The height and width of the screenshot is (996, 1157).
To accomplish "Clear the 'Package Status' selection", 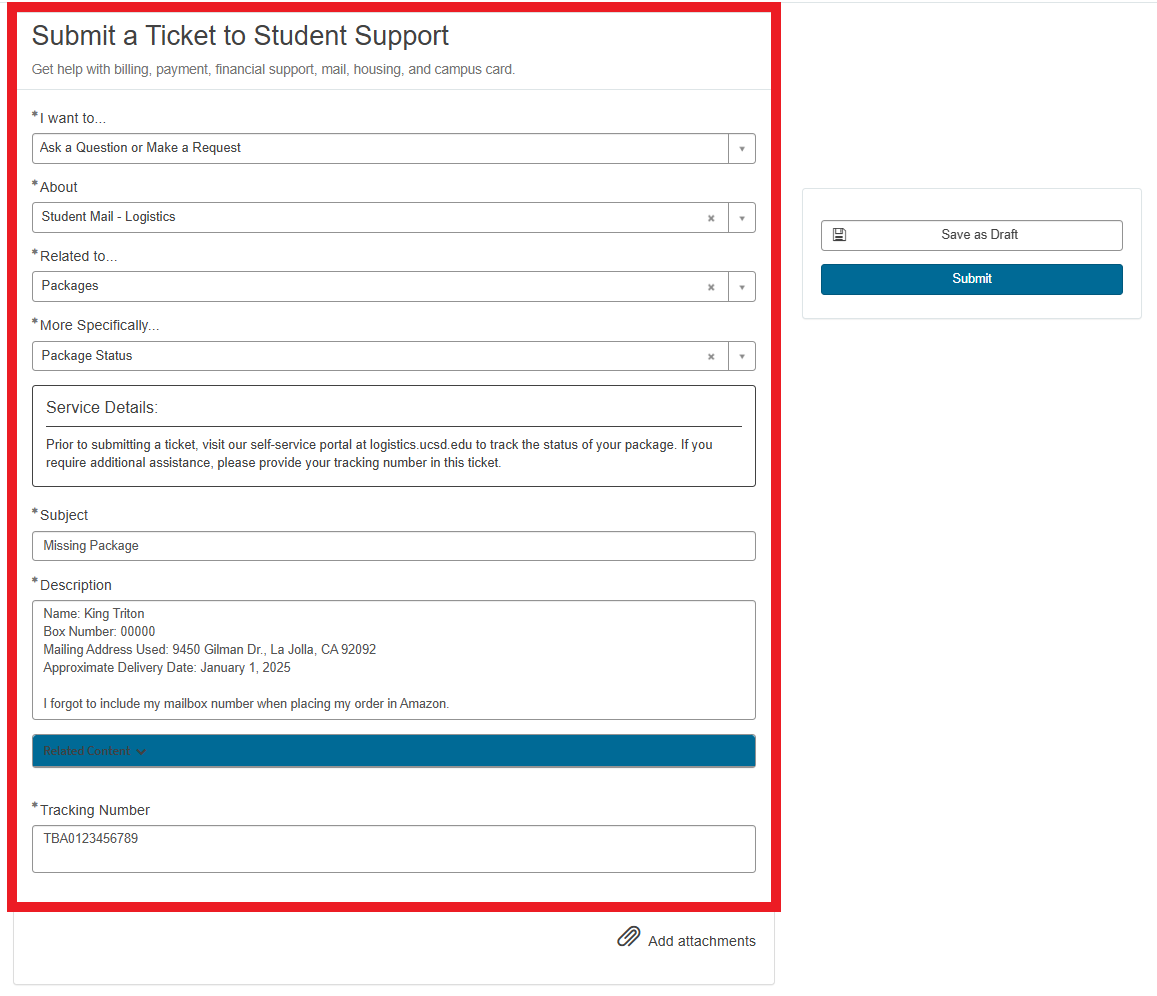I will [711, 357].
